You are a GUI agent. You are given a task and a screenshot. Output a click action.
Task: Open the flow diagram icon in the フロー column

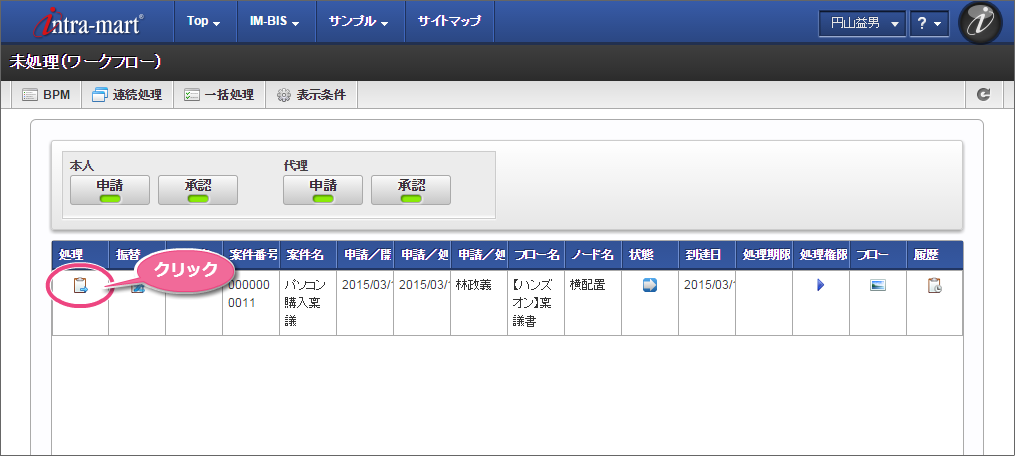pyautogui.click(x=878, y=285)
